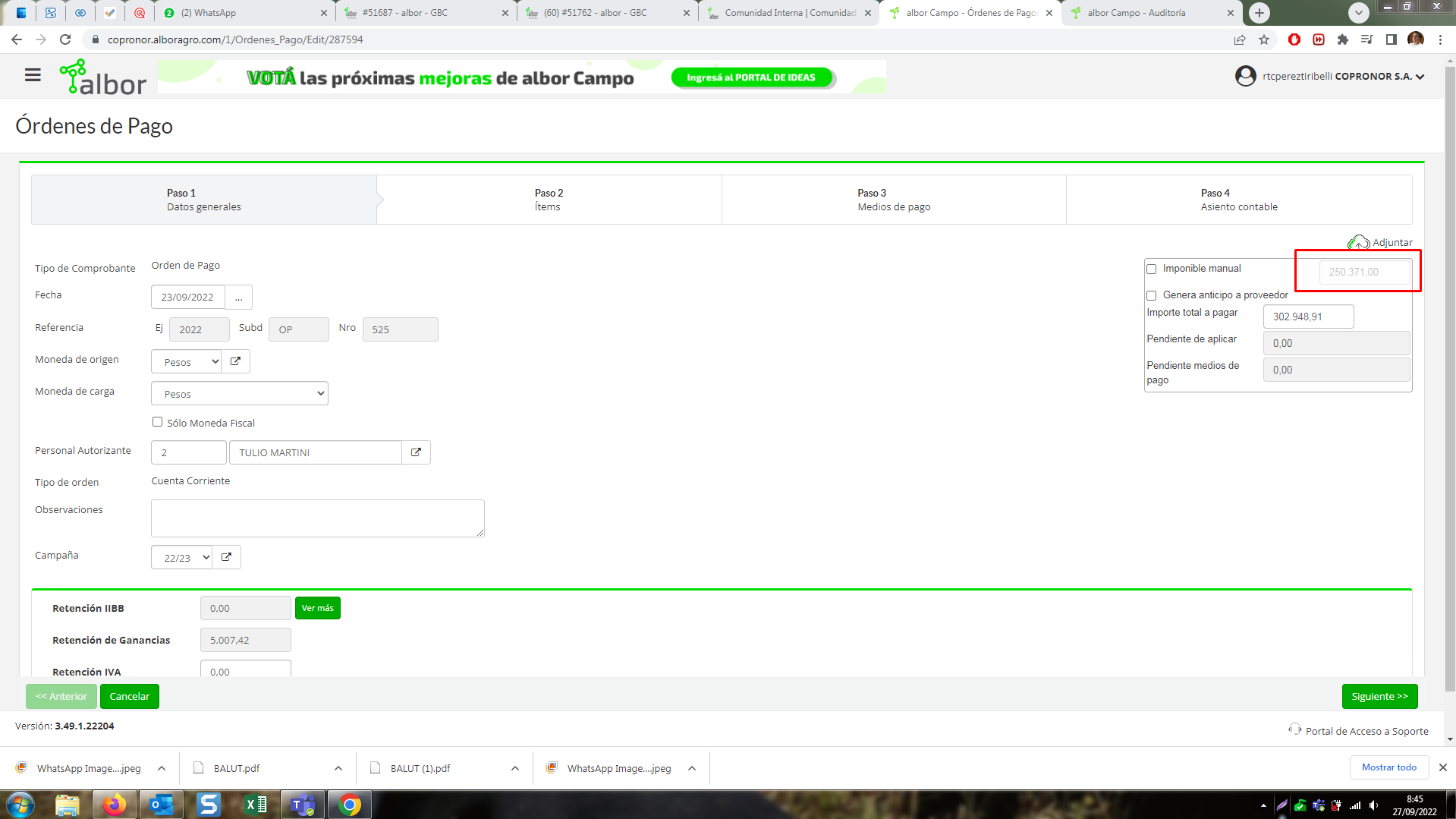Click the Importe total a pagar field
The width and height of the screenshot is (1456, 819).
[x=1308, y=317]
